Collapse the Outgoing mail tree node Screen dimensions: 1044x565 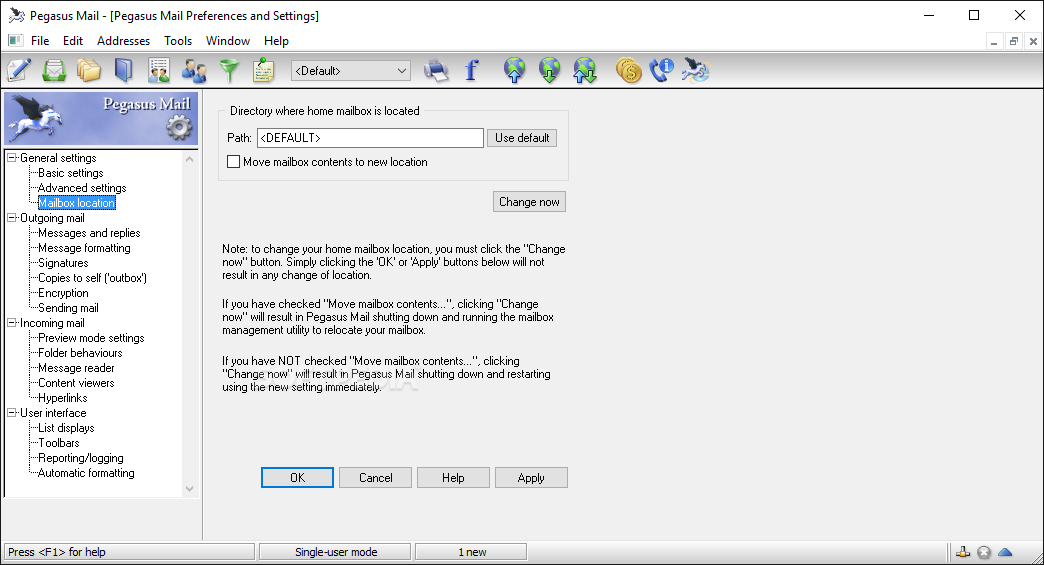click(11, 218)
